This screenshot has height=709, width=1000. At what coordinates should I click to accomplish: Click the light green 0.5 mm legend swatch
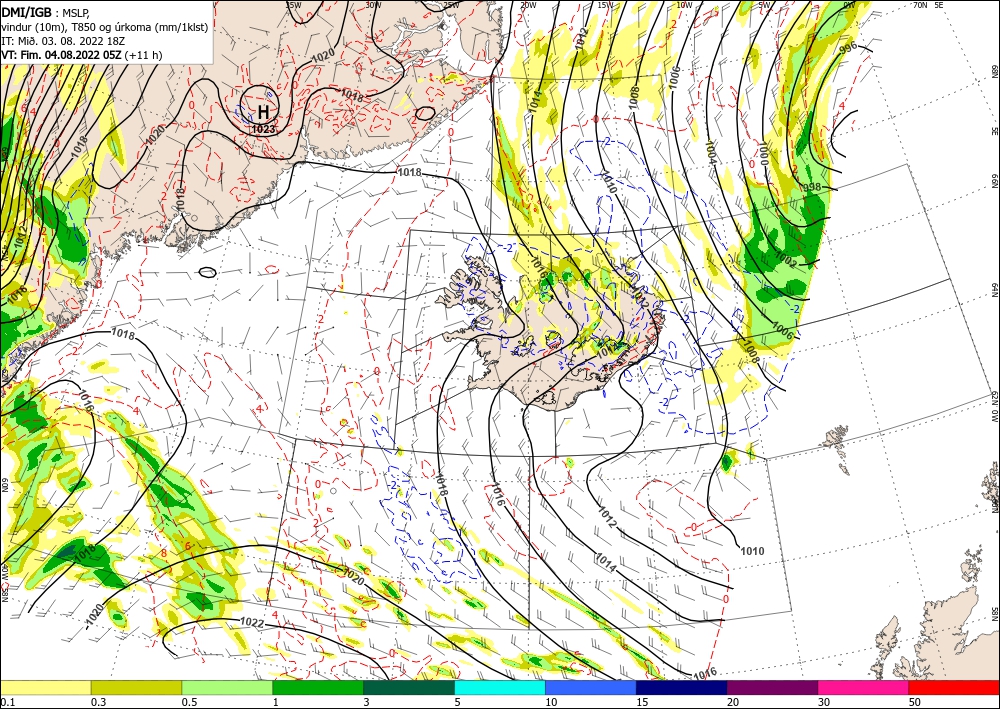(x=227, y=687)
